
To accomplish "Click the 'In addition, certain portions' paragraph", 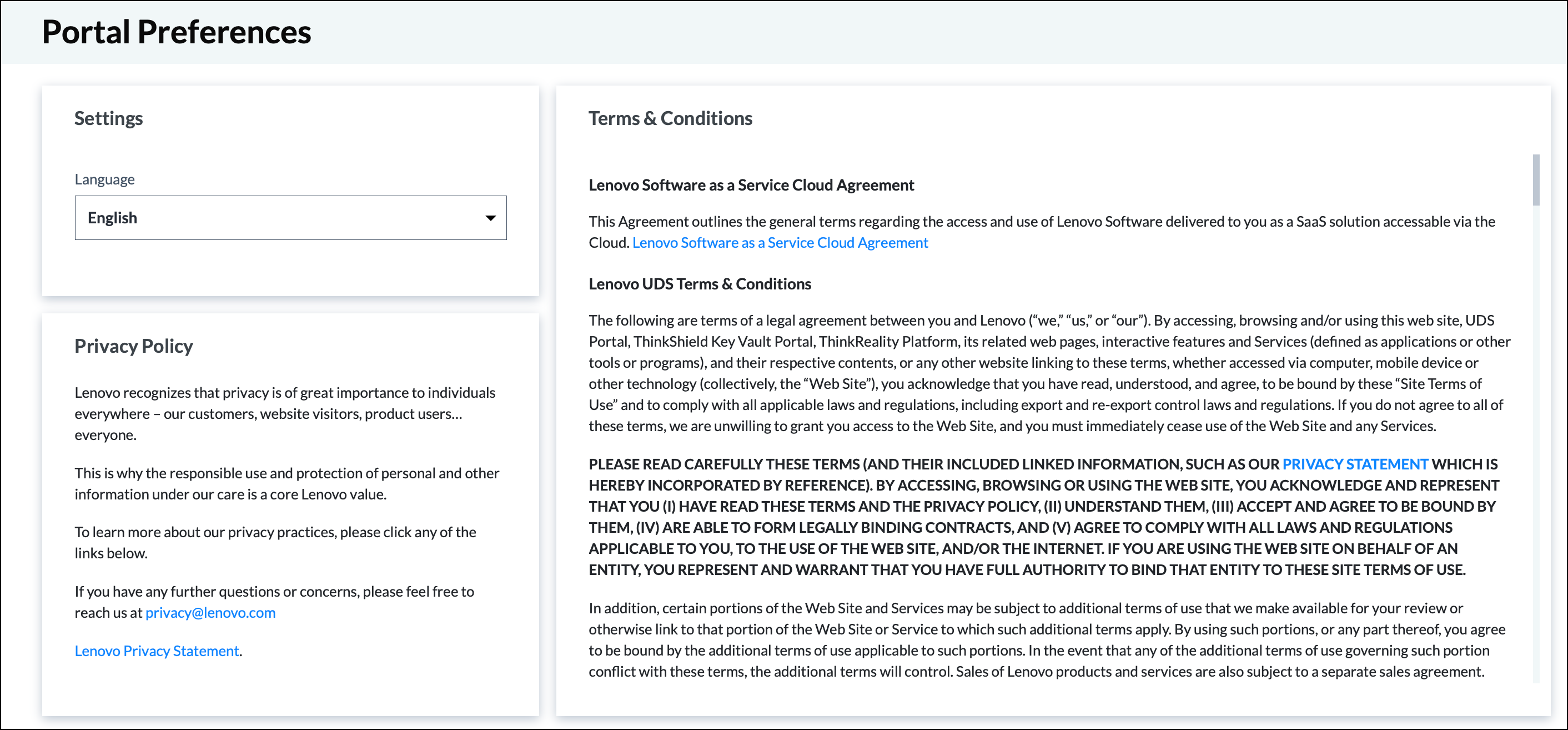I will click(x=1047, y=640).
